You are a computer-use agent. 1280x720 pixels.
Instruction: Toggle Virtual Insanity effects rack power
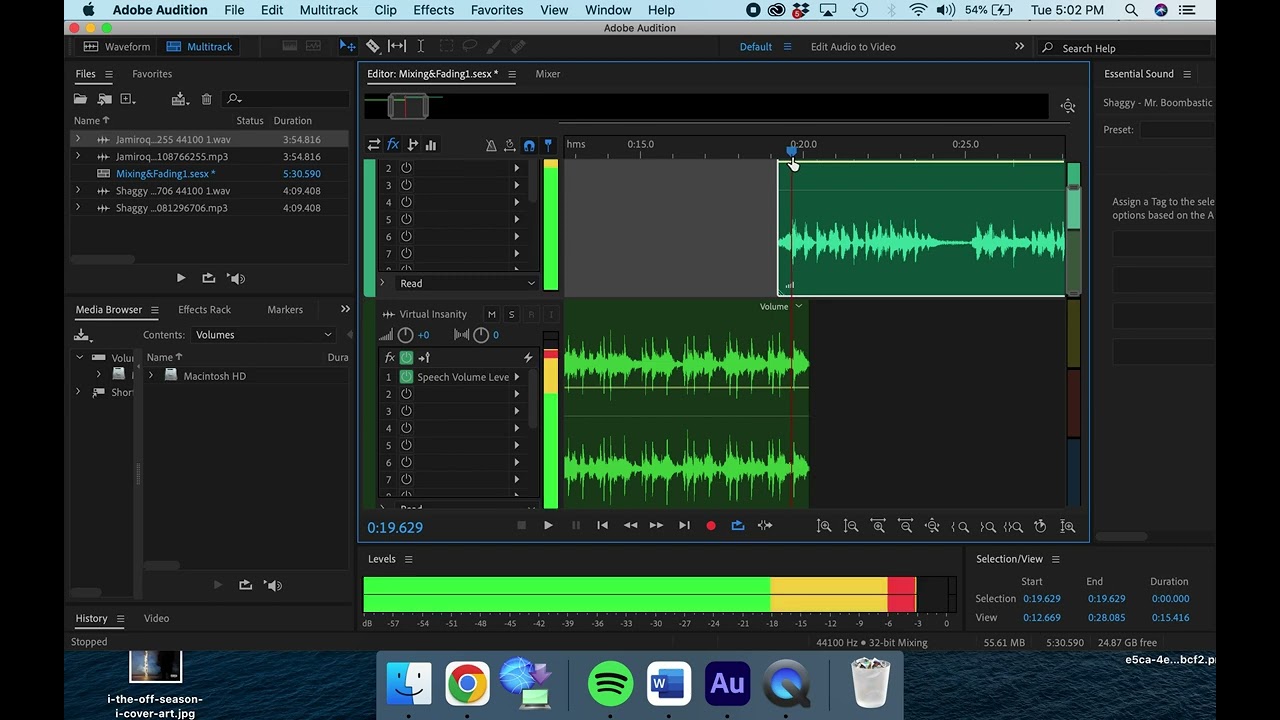click(406, 357)
